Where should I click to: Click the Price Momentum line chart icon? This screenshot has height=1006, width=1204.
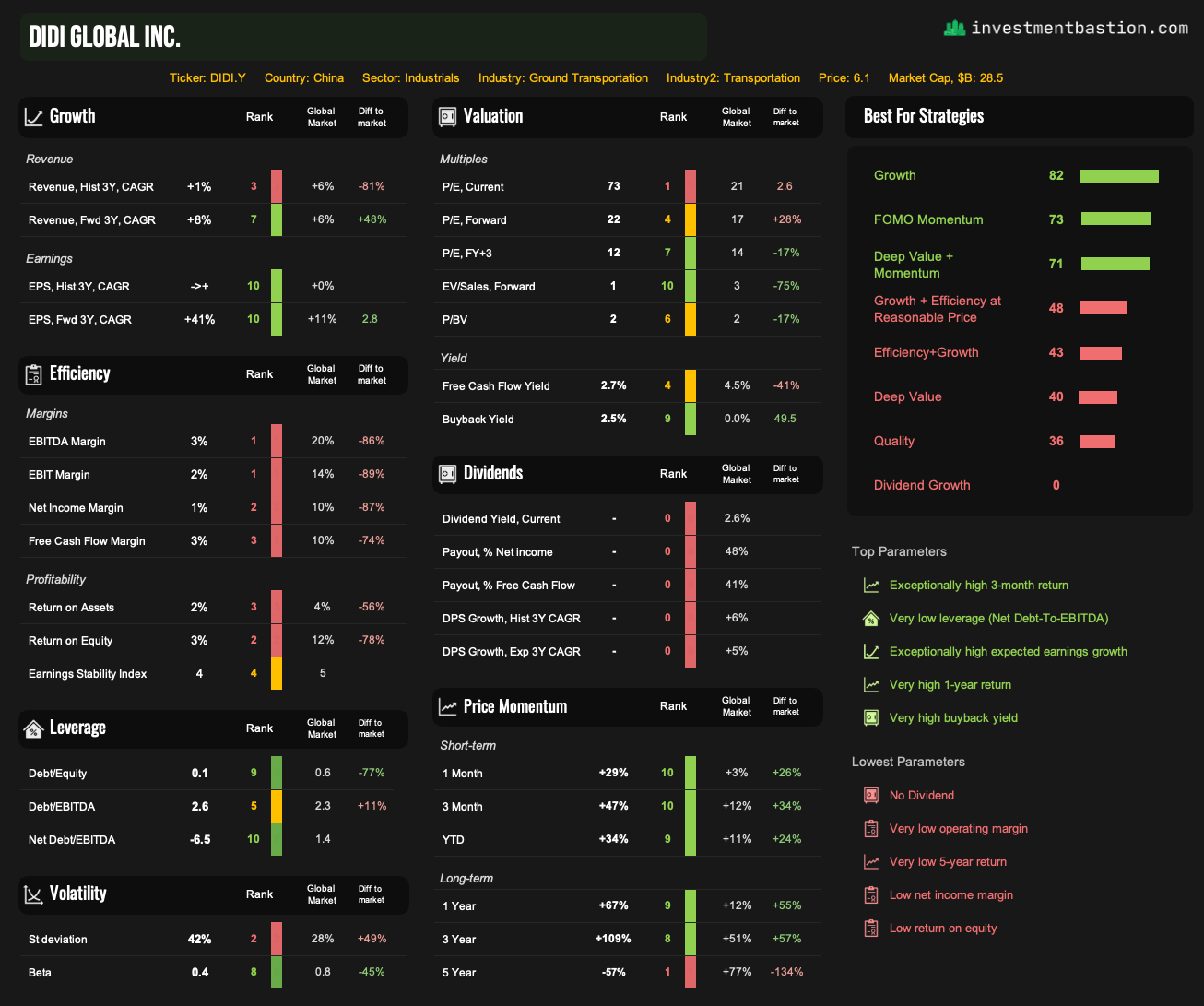click(x=447, y=707)
